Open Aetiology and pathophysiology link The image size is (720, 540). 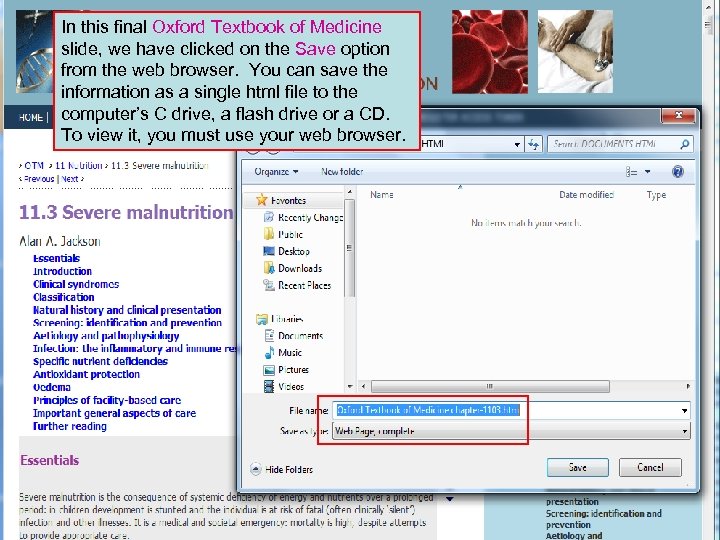coord(106,336)
